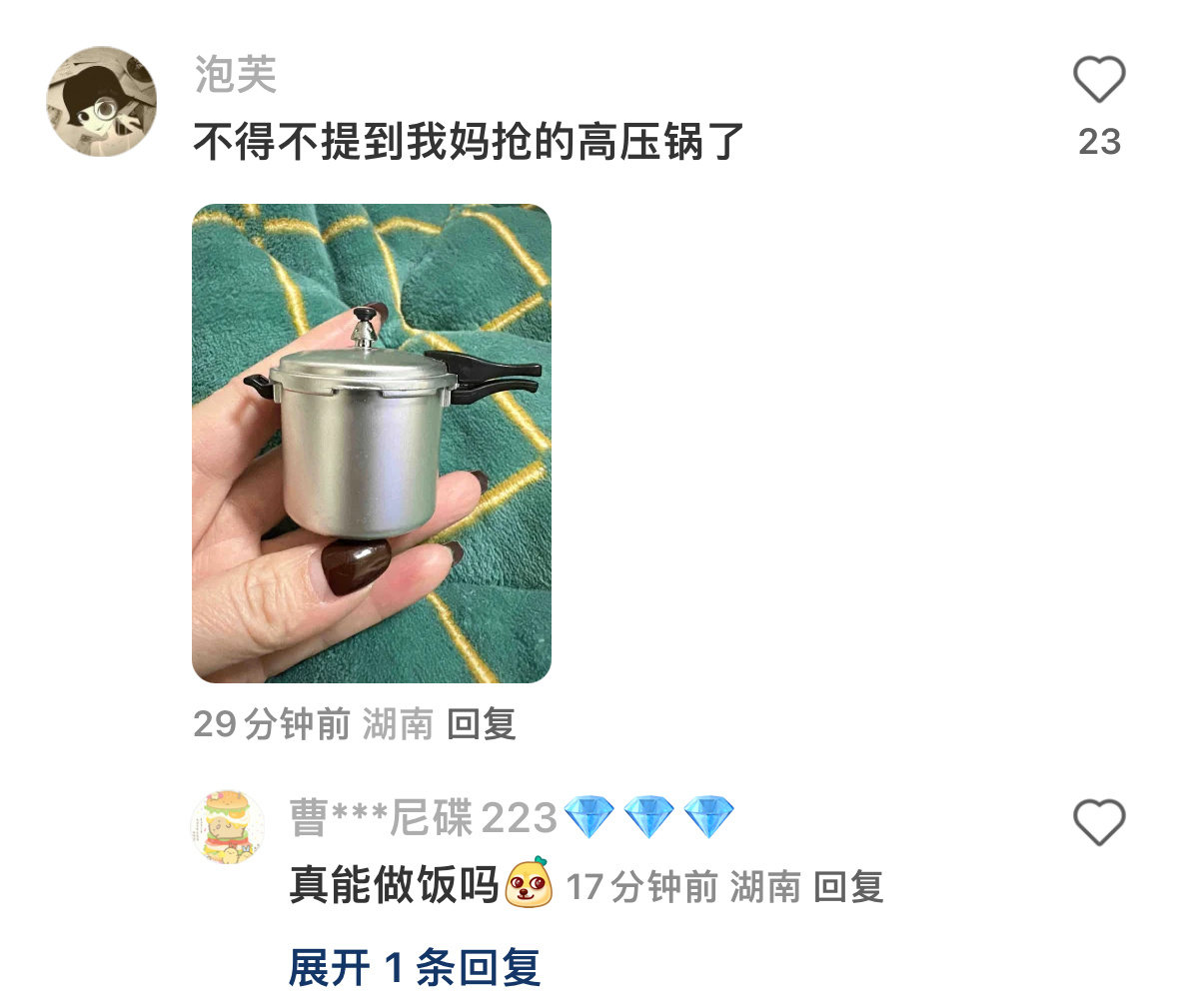Reply to 曹***尼碟223's comment
1178x1008 pixels.
pyautogui.click(x=849, y=887)
